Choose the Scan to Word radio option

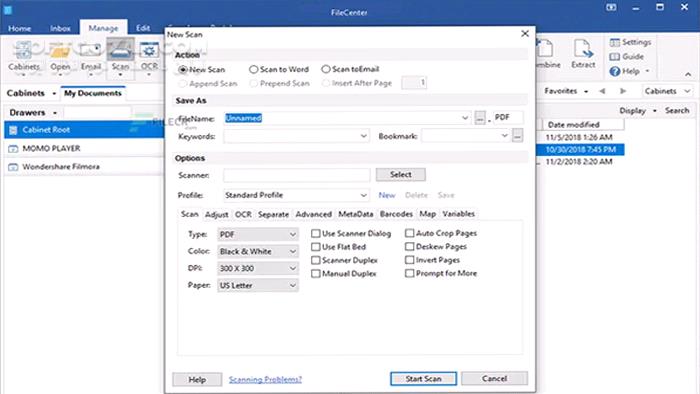pyautogui.click(x=254, y=69)
